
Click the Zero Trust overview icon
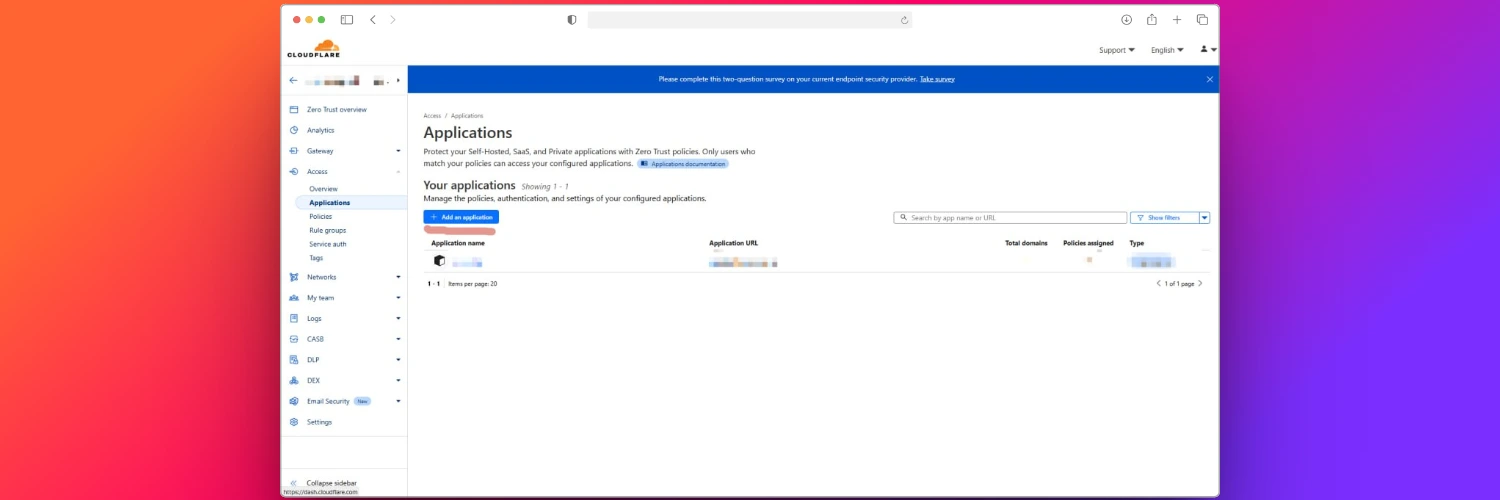click(x=294, y=110)
